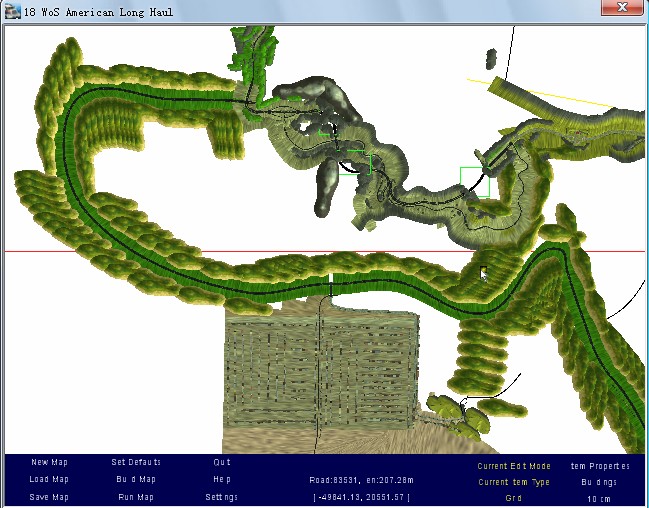Select Set Defaults in the bottom panel

click(136, 462)
